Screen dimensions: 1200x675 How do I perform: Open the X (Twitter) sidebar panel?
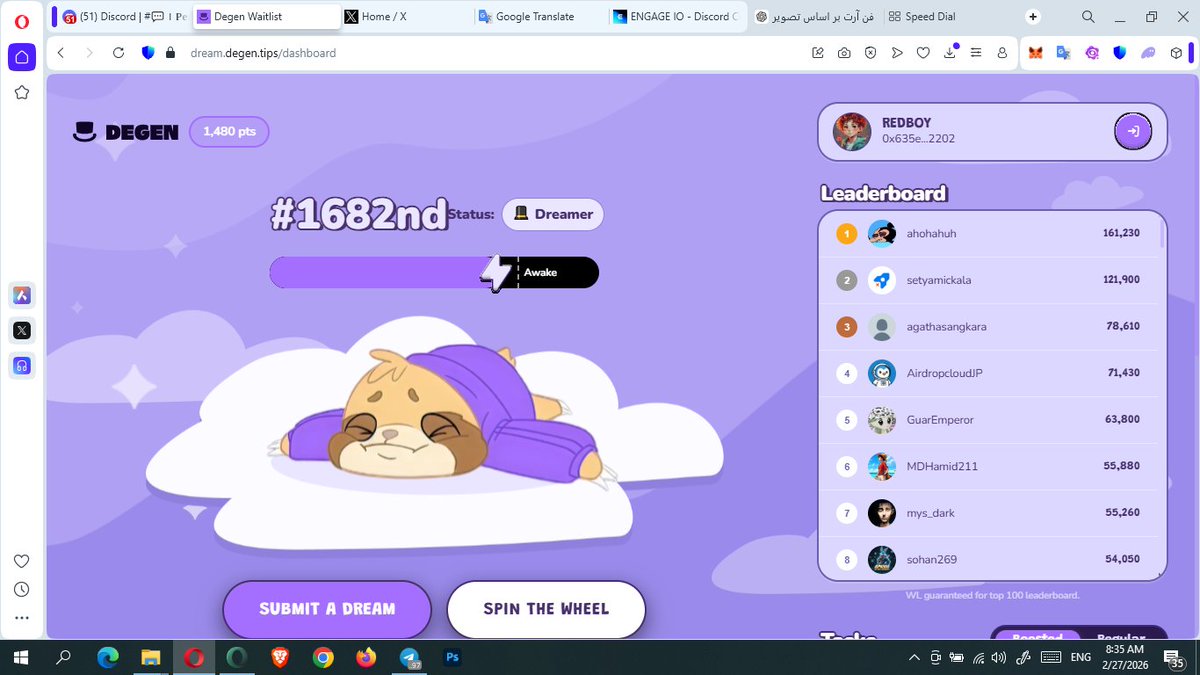tap(22, 330)
